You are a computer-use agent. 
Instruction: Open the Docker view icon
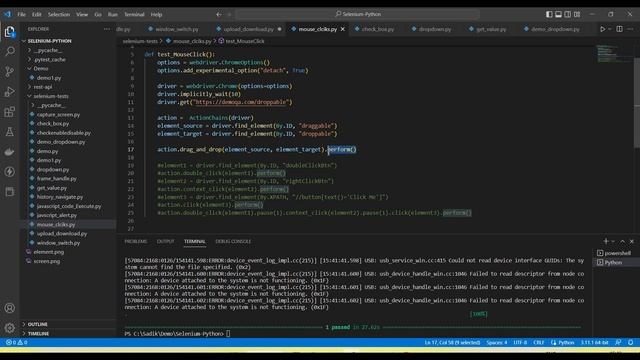pos(9,151)
